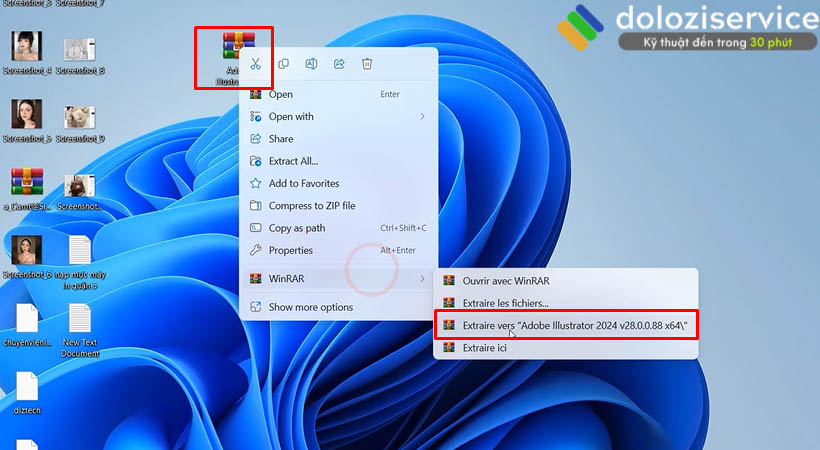This screenshot has width=820, height=450.
Task: Click Show more options
Action: (x=310, y=307)
